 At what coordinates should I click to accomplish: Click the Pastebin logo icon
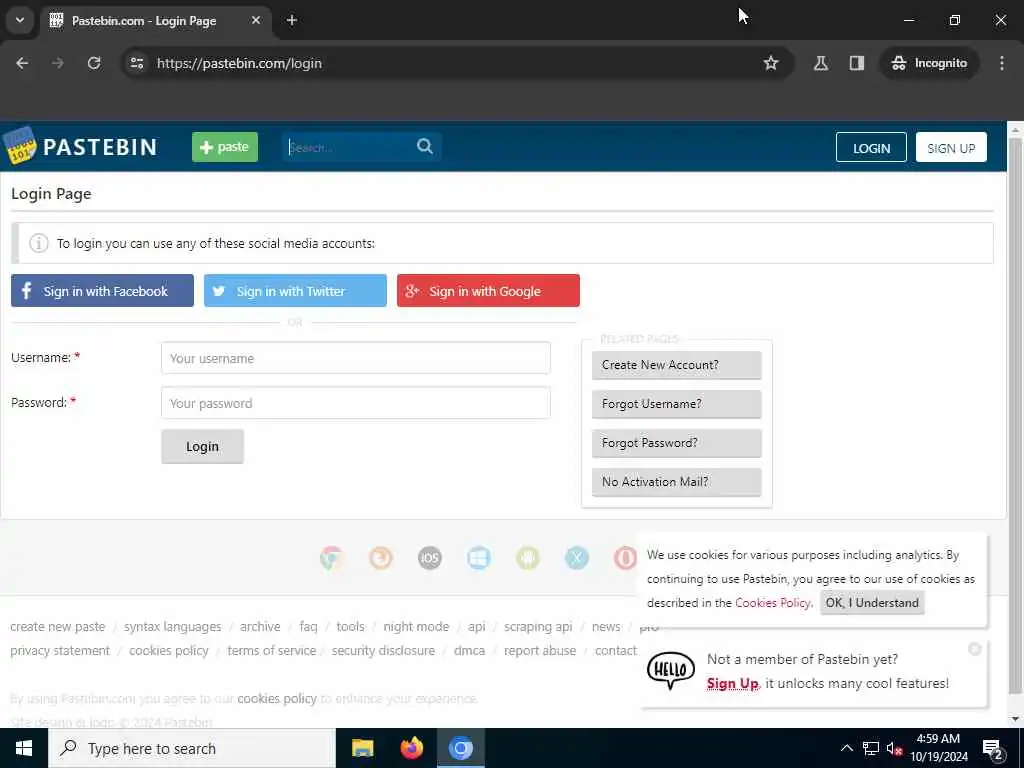(x=20, y=146)
